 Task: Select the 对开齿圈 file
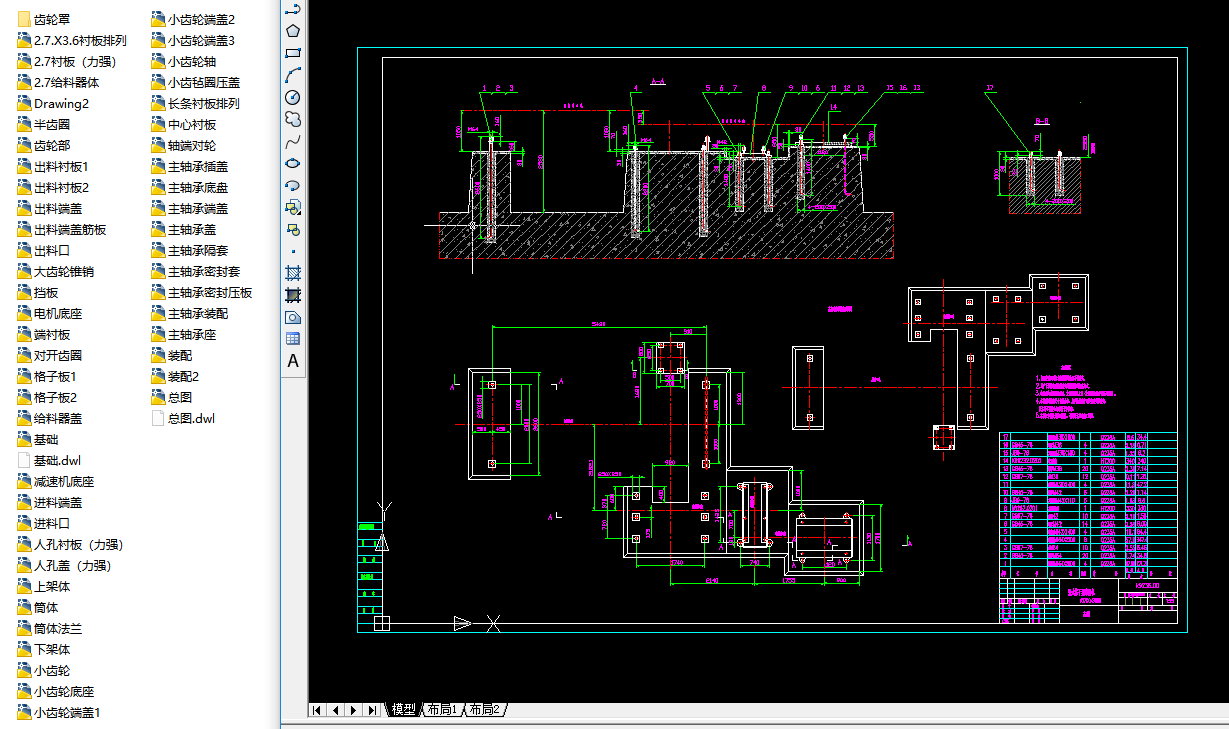point(50,355)
